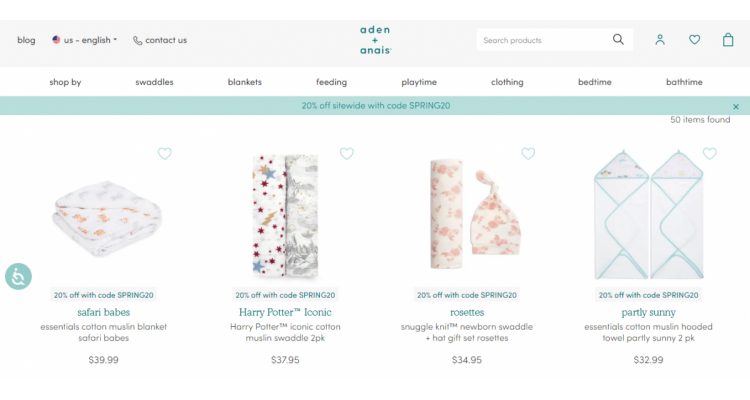Open the Harry Potter Iconic product title
The width and height of the screenshot is (750, 400).
pos(285,312)
